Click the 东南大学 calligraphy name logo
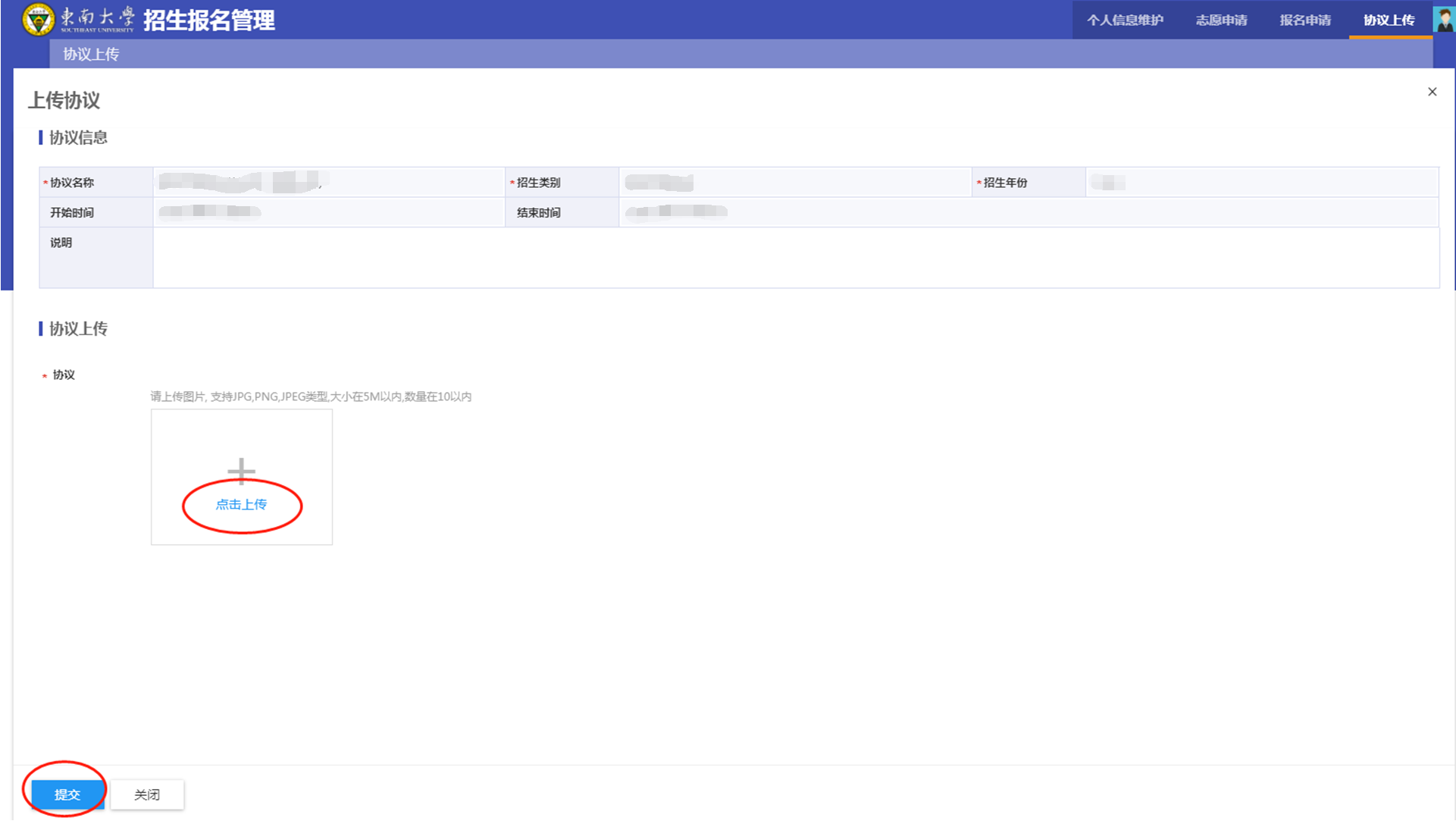Image resolution: width=1456 pixels, height=824 pixels. click(97, 18)
